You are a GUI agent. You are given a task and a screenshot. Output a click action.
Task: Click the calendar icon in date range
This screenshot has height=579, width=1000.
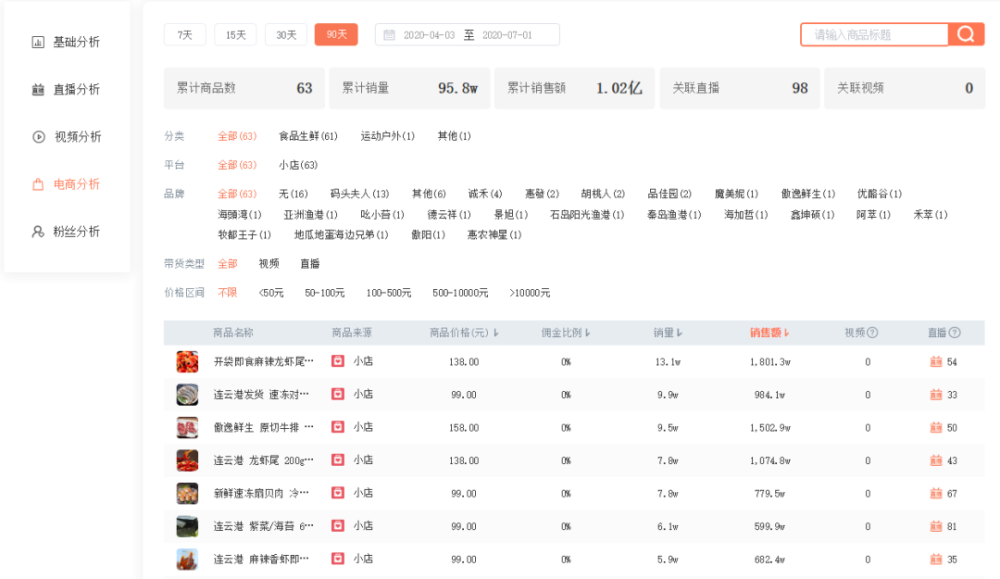coord(389,35)
